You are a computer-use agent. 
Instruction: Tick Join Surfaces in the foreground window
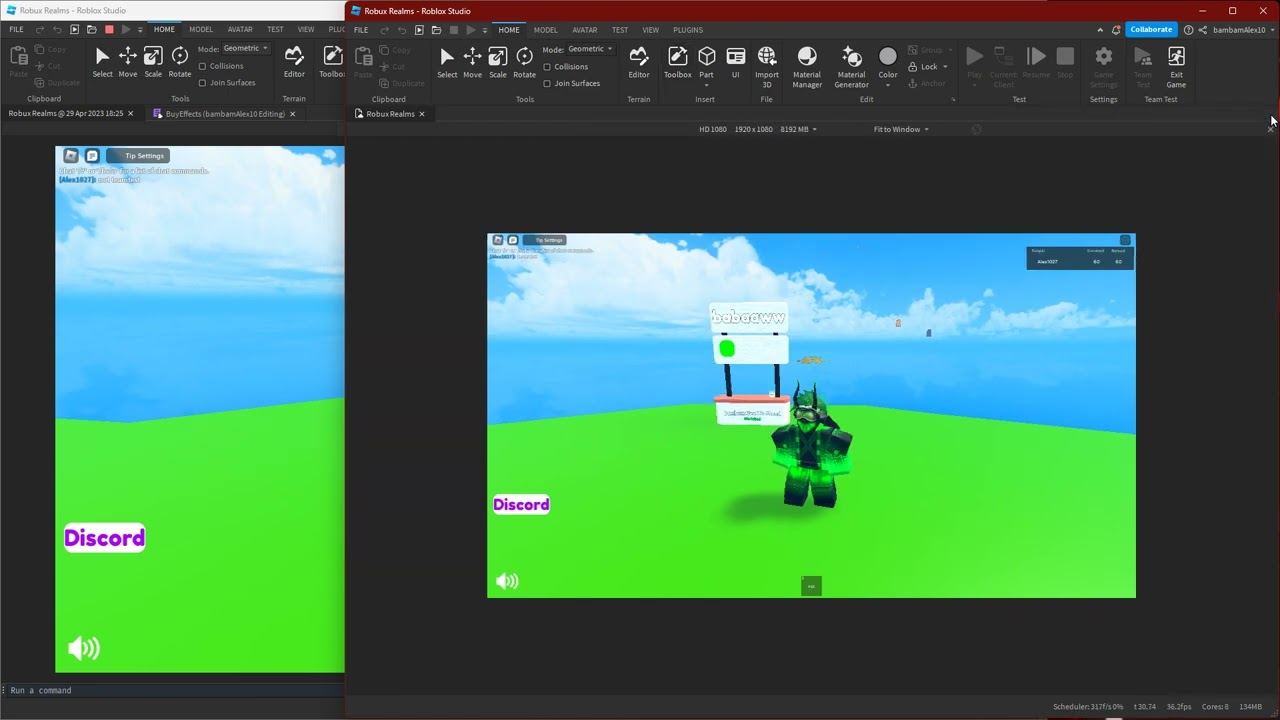547,84
